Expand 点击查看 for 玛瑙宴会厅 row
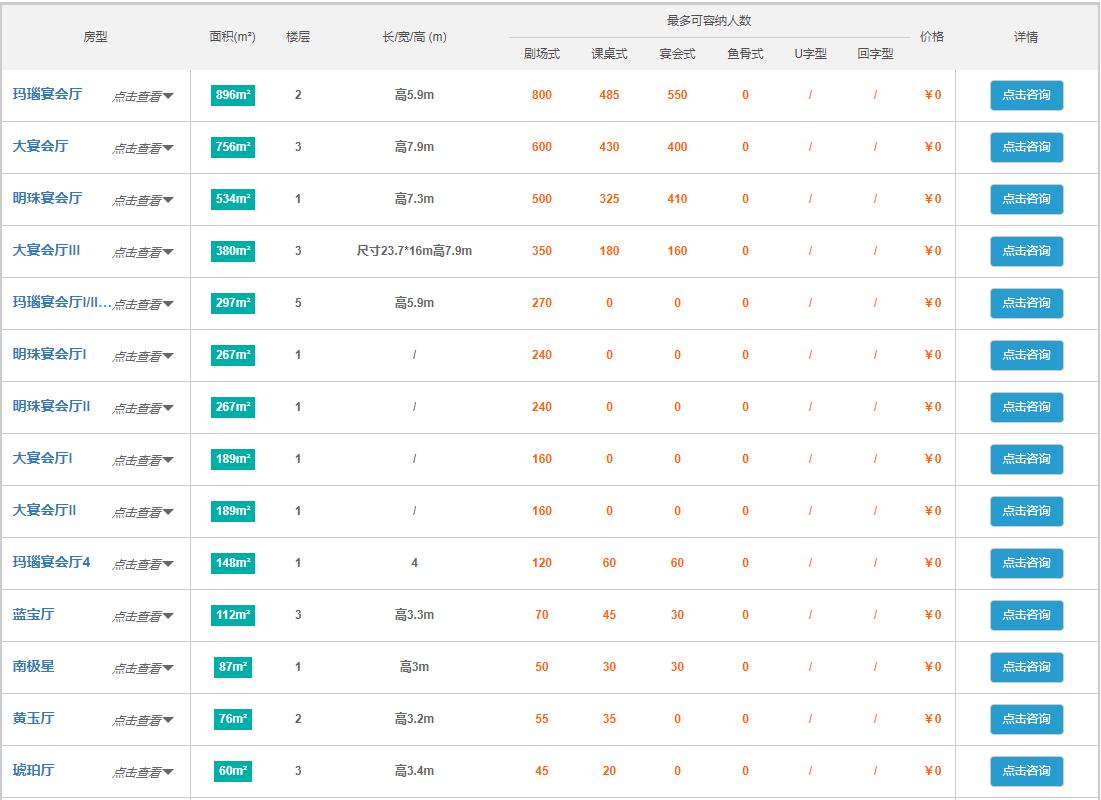1101x800 pixels. (143, 96)
